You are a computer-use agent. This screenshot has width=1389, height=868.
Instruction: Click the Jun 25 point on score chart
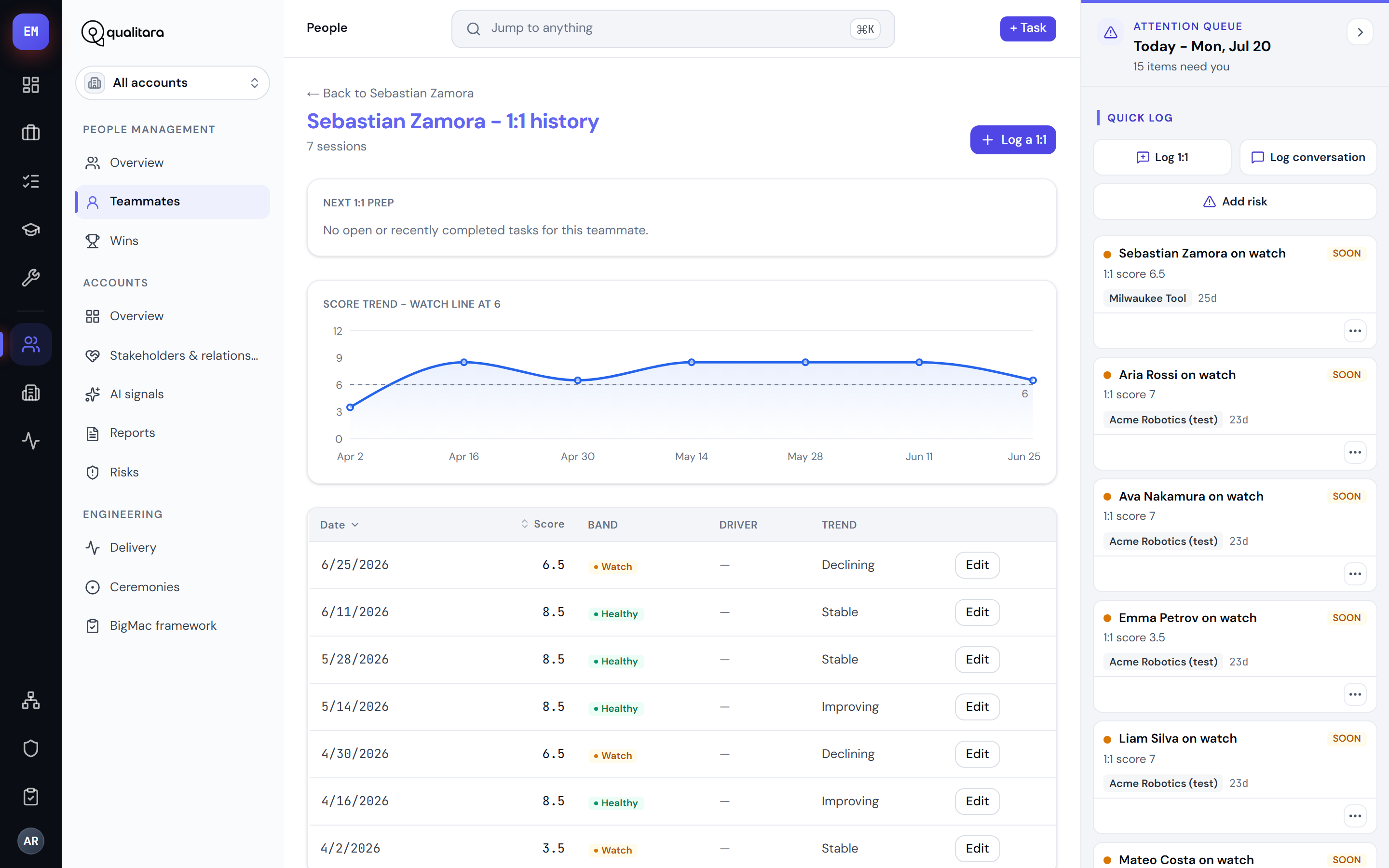(1033, 380)
